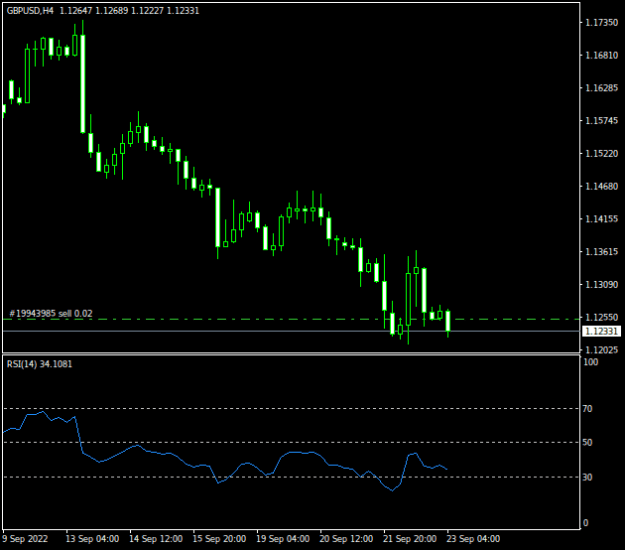Screen dimensions: 625x550
Task: Click price scale value 1.15220
Action: pyautogui.click(x=601, y=153)
